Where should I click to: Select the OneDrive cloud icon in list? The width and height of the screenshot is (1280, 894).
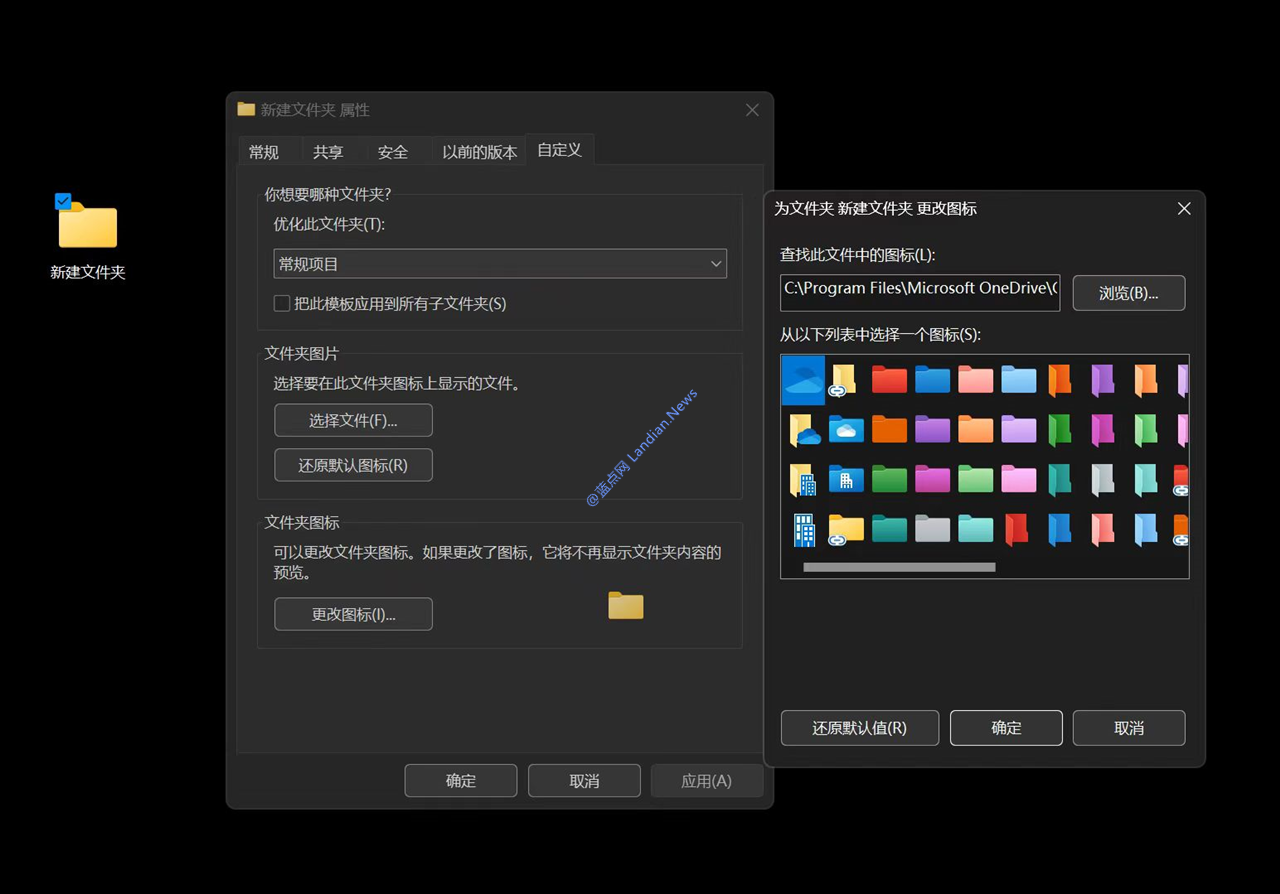pyautogui.click(x=803, y=380)
